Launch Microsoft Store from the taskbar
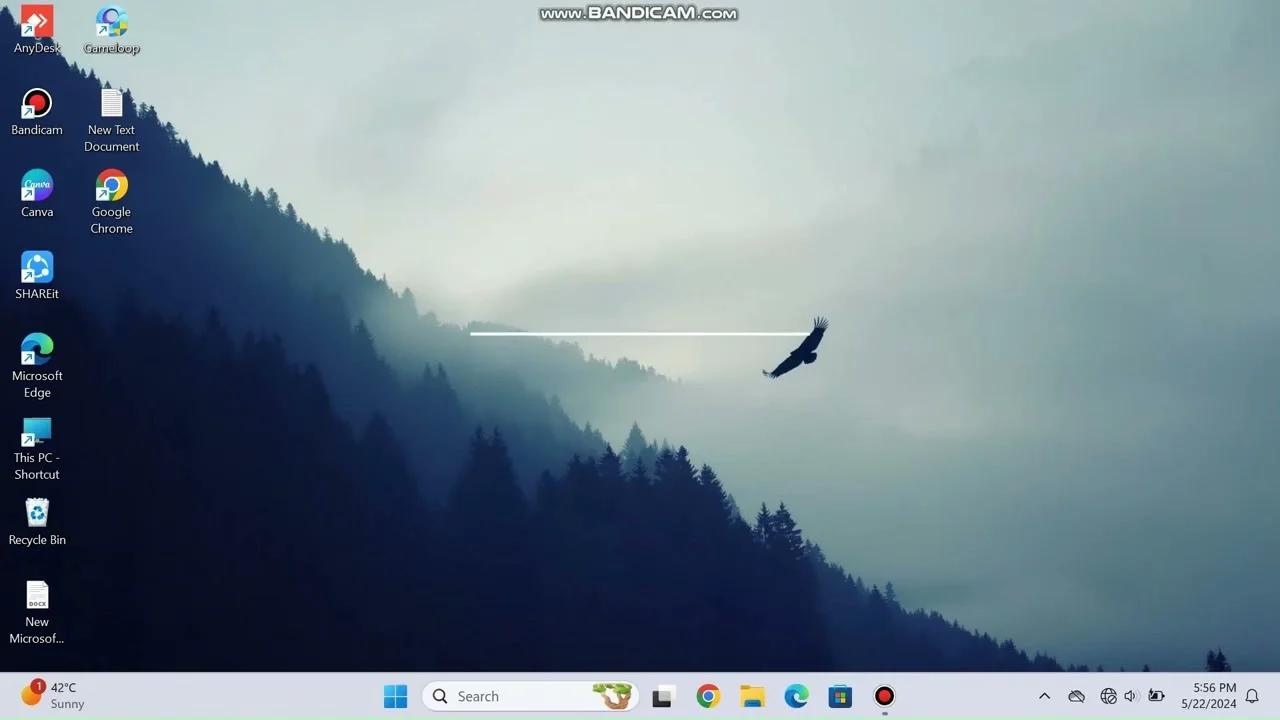 840,696
